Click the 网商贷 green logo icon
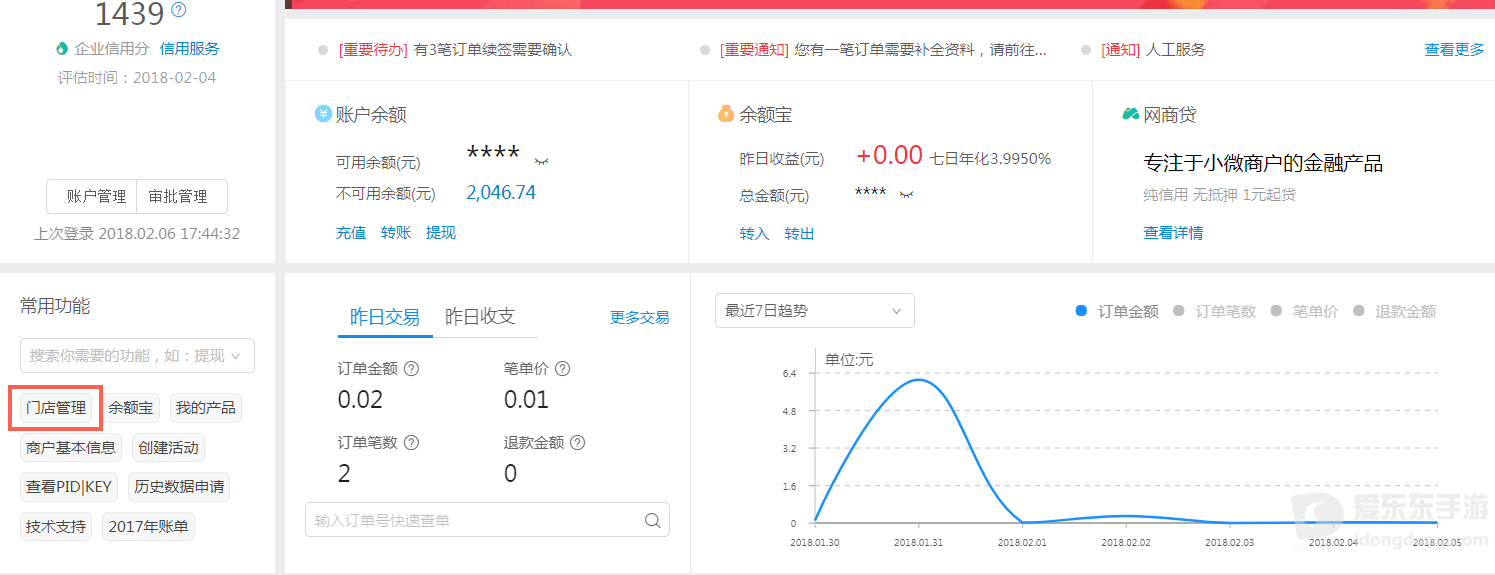Viewport: 1495px width, 575px height. point(1131,114)
